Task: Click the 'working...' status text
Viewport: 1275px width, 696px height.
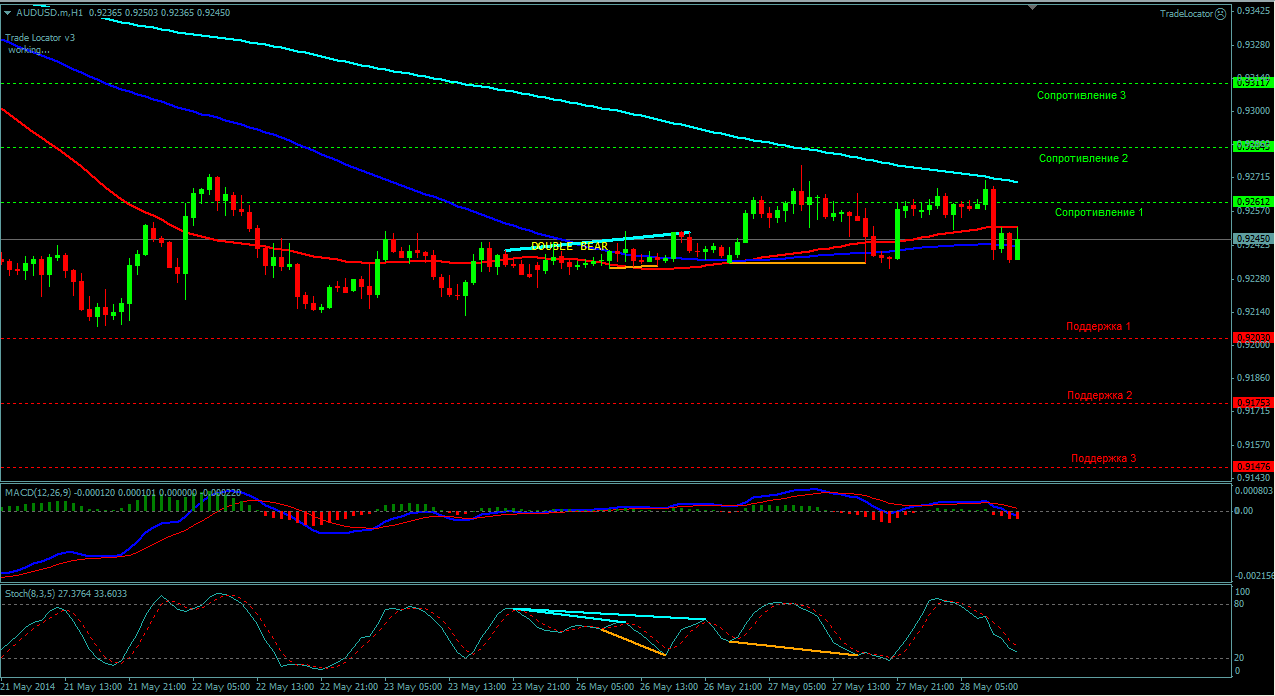Action: [x=29, y=49]
